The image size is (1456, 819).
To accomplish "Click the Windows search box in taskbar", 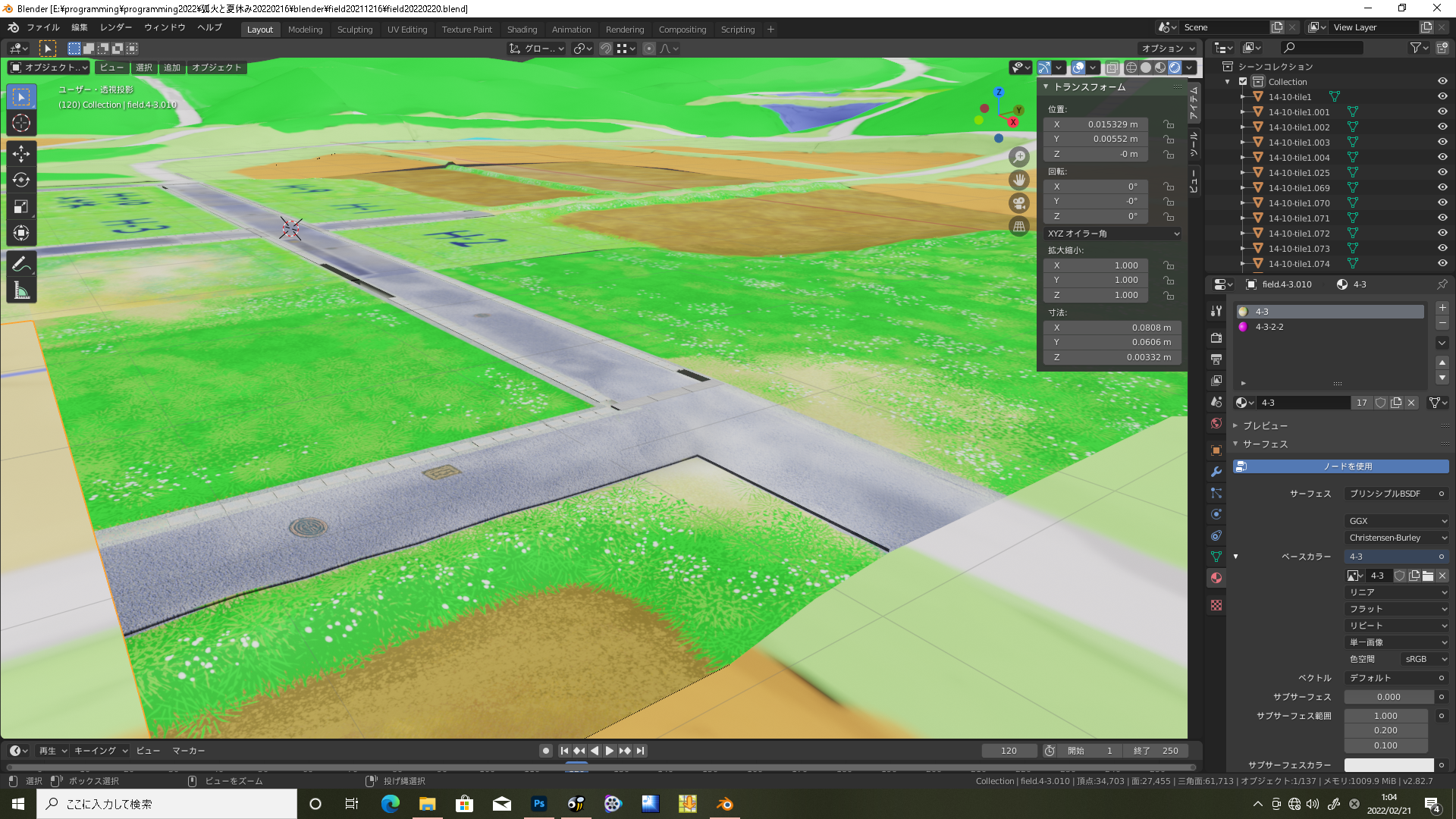I will coord(167,804).
